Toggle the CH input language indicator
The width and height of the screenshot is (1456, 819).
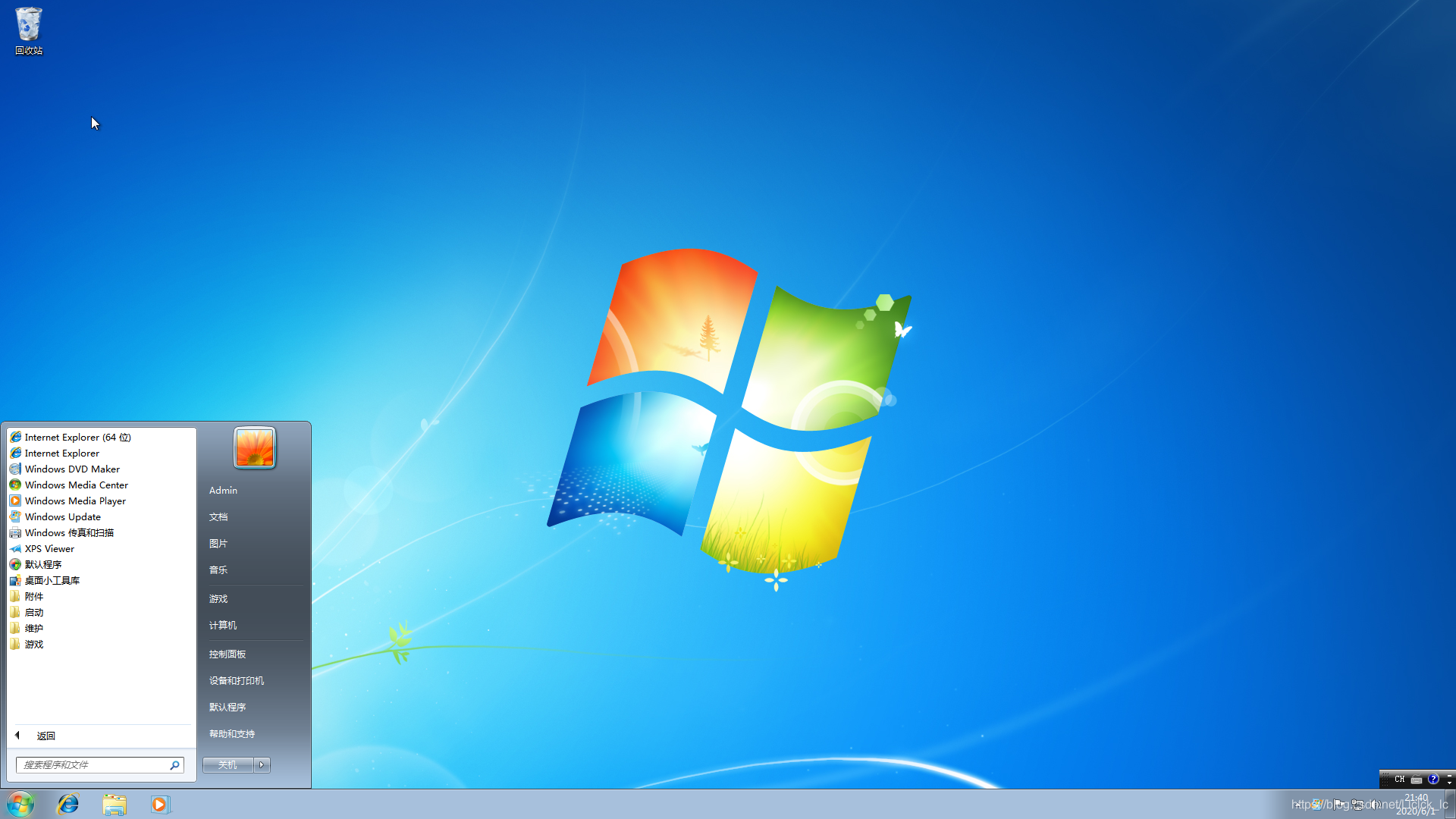(1400, 779)
